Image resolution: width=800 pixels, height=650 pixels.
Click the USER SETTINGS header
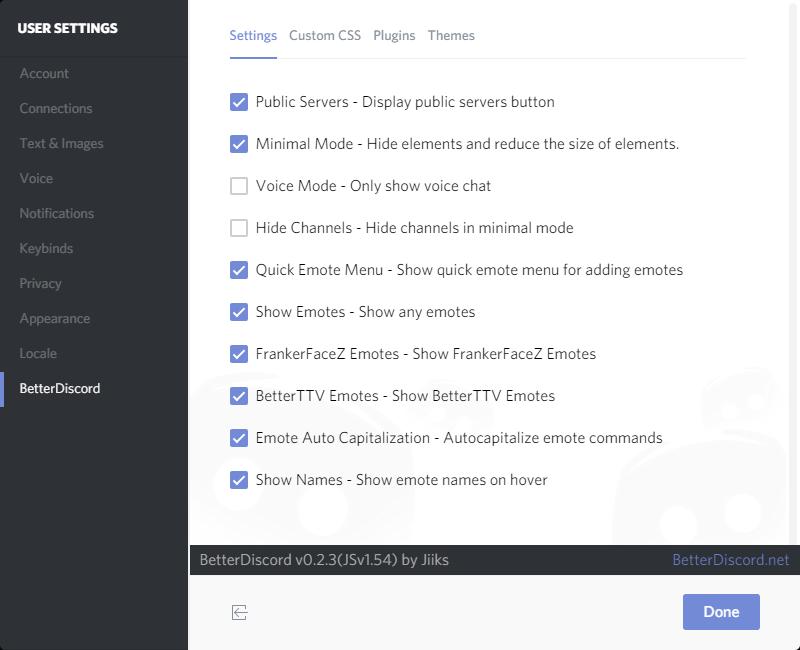pyautogui.click(x=67, y=28)
